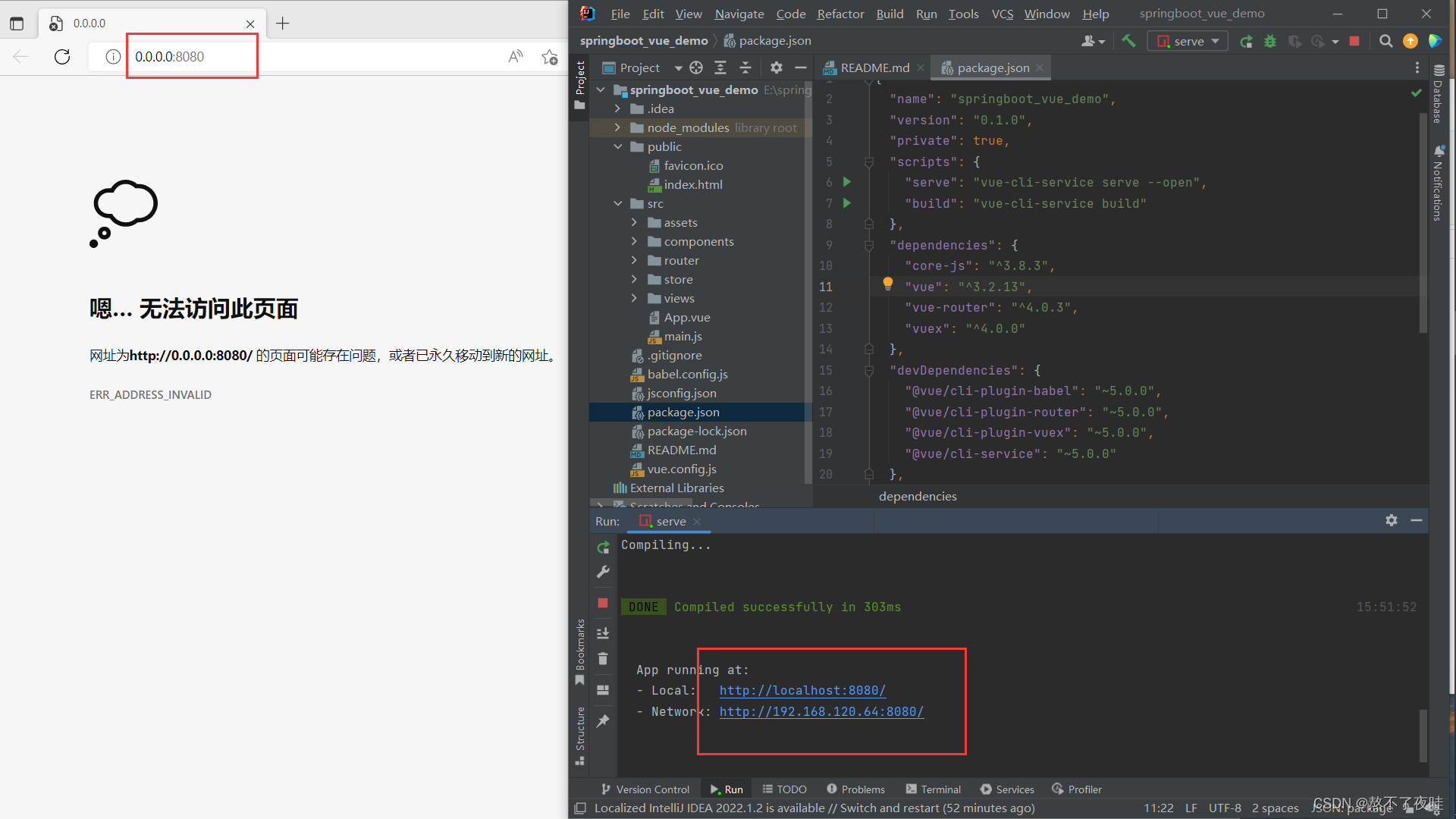Viewport: 1456px width, 819px height.
Task: Open the Terminal tool window button
Action: [933, 789]
